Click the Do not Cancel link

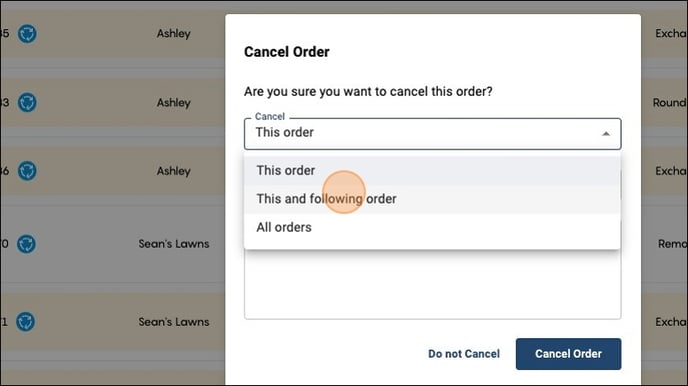click(464, 354)
